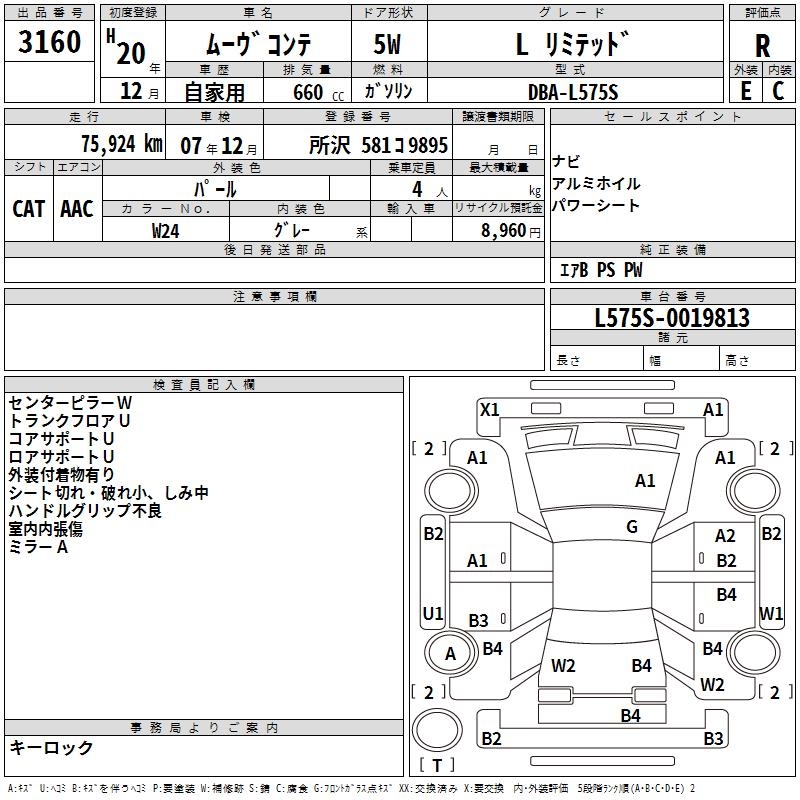Click the W2 mark on rear hatch
The height and width of the screenshot is (800, 800).
pos(563,665)
